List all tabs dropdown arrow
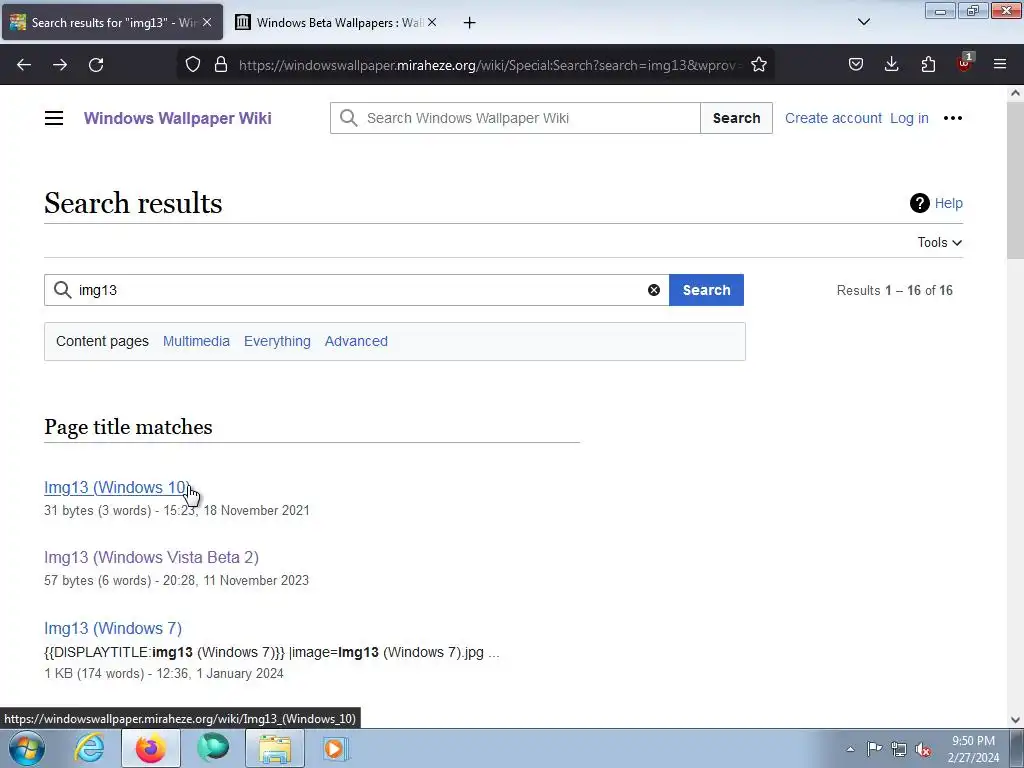 coord(863,22)
